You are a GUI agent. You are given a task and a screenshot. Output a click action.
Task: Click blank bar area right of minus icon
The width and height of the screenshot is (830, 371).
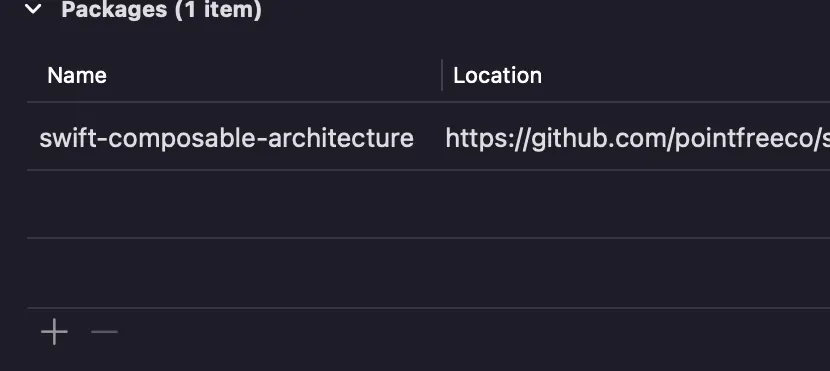click(476, 332)
